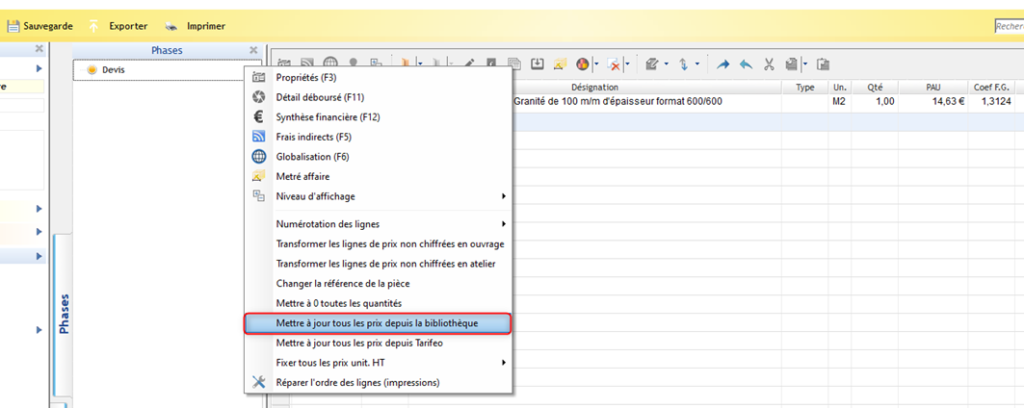Screen dimensions: 1024x408
Task: Click the pie chart icon in toolbar
Action: pyautogui.click(x=582, y=64)
